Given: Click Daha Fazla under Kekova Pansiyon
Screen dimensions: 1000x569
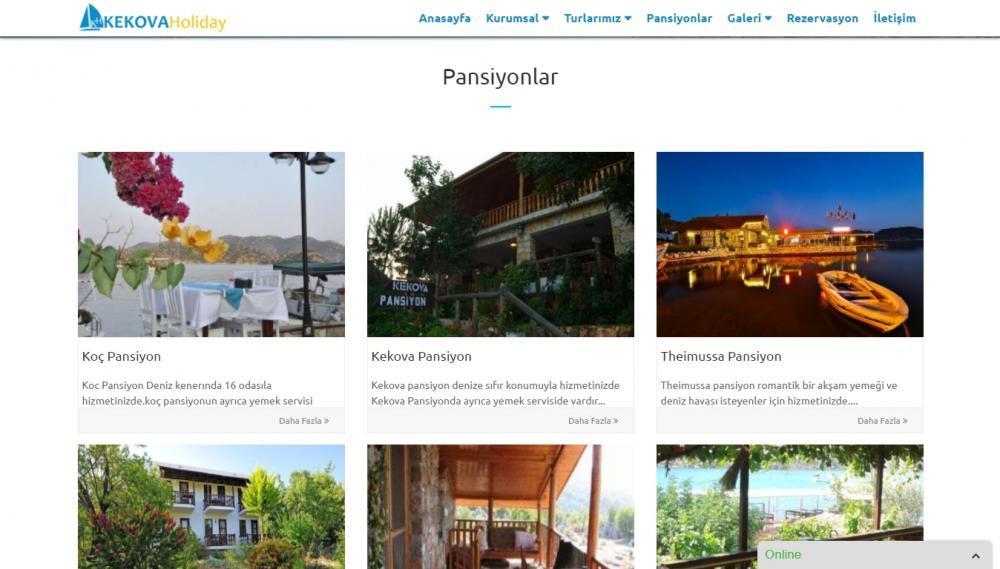Looking at the screenshot, I should point(593,421).
